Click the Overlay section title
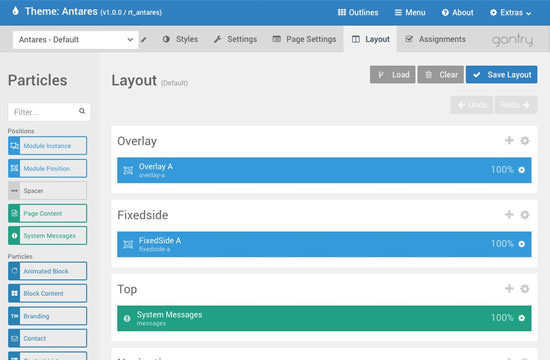Image resolution: width=550 pixels, height=360 pixels. [x=137, y=141]
